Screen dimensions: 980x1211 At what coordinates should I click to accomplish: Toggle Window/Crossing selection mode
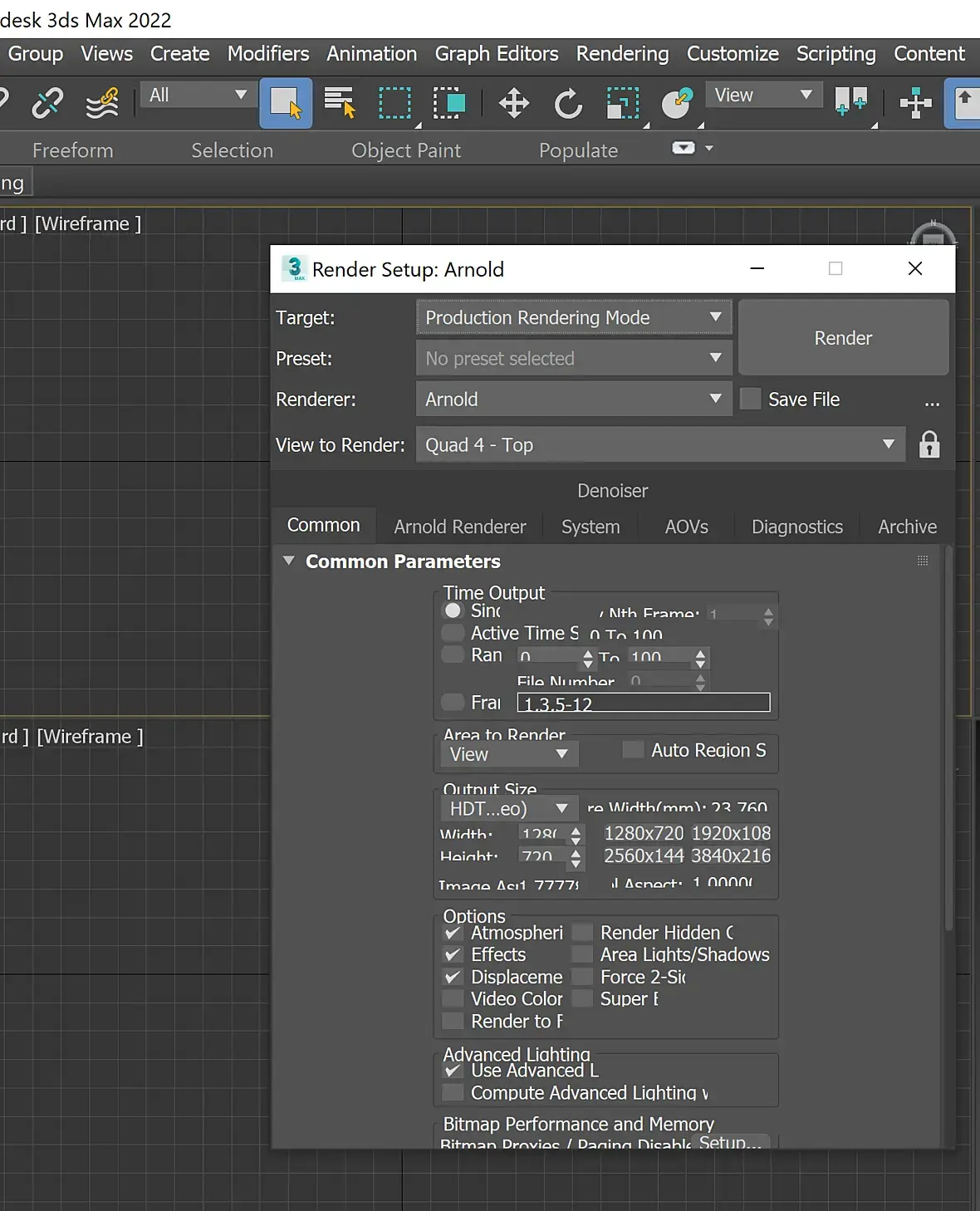449,104
